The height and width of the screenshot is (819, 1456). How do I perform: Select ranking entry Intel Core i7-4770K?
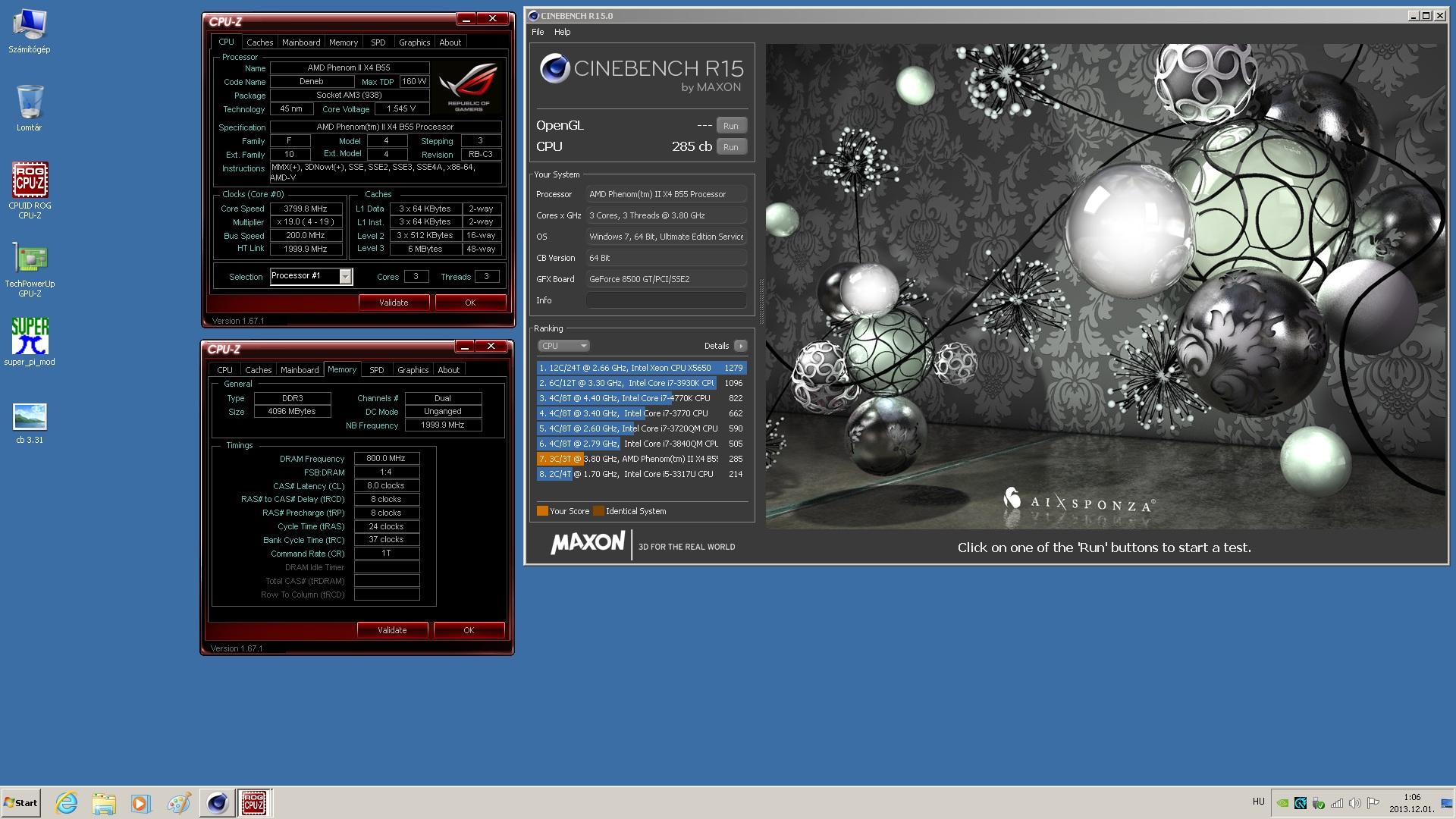click(x=642, y=398)
